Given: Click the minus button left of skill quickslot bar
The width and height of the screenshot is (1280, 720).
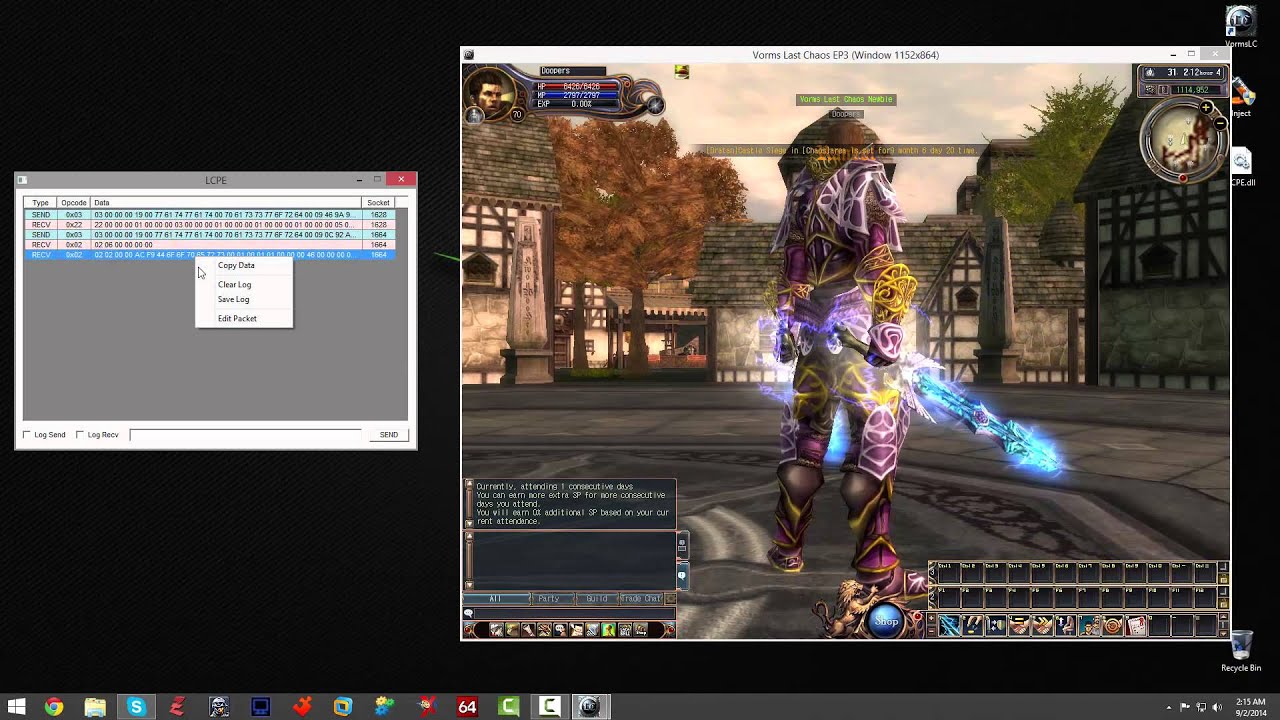Looking at the screenshot, I should [x=930, y=632].
